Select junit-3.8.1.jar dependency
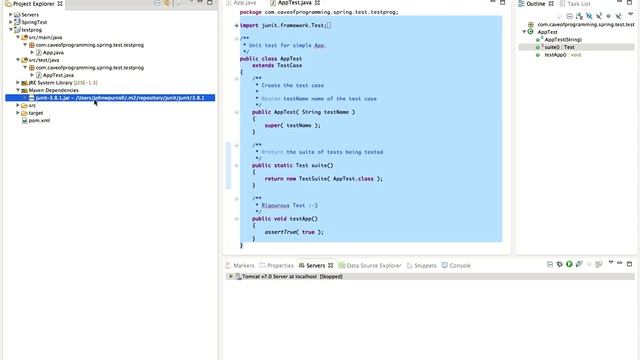 110,98
